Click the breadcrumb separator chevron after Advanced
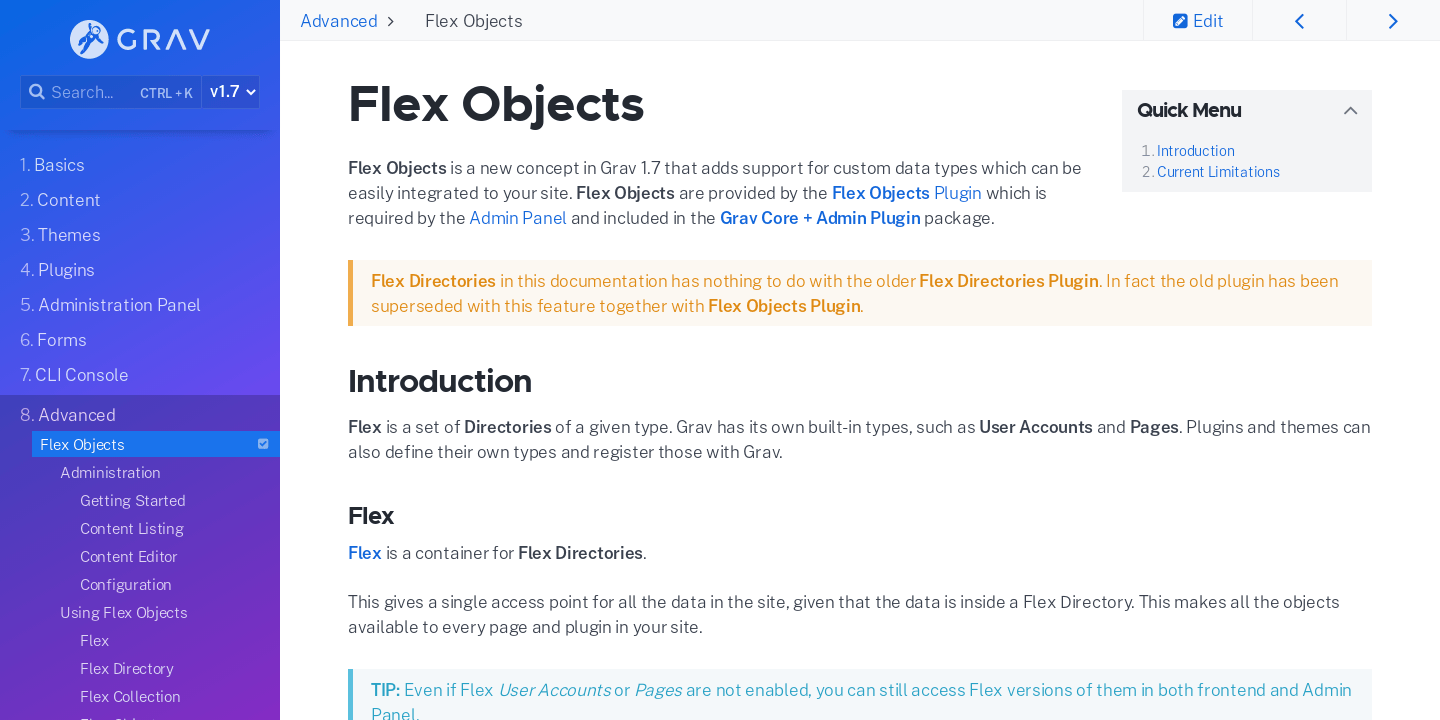Screen dimensions: 1440x720 point(390,21)
